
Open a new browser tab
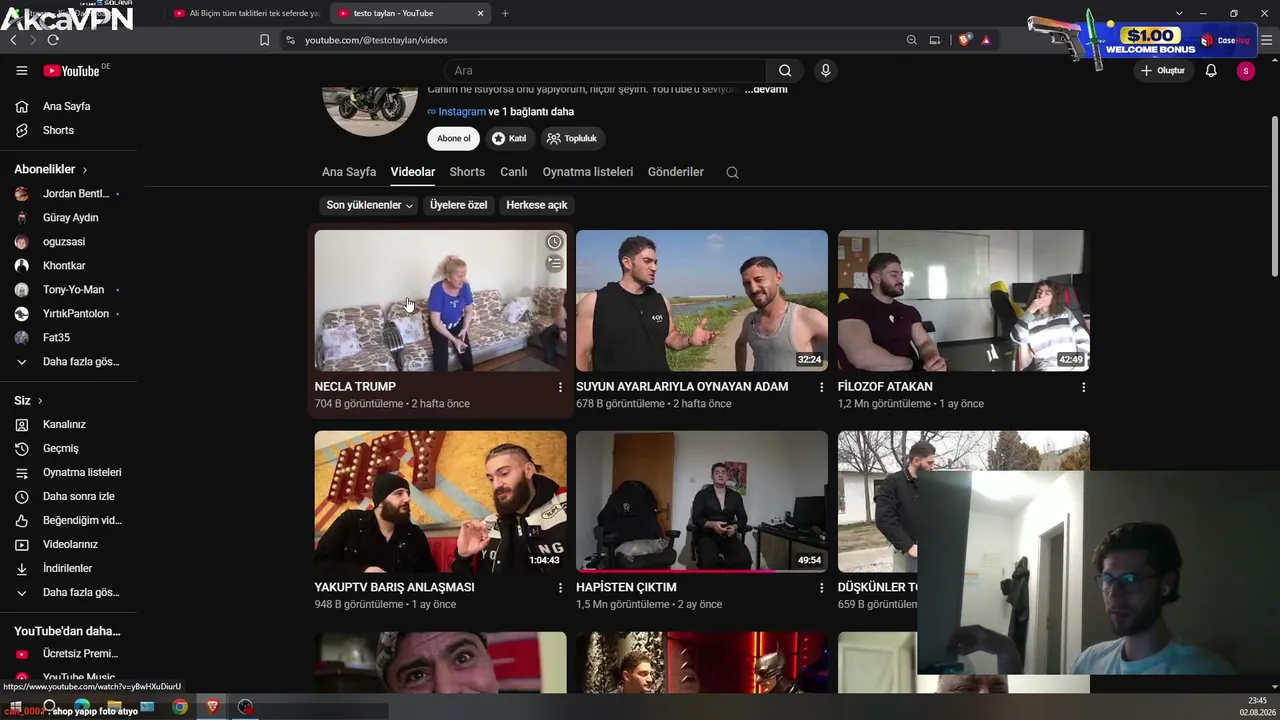click(505, 13)
